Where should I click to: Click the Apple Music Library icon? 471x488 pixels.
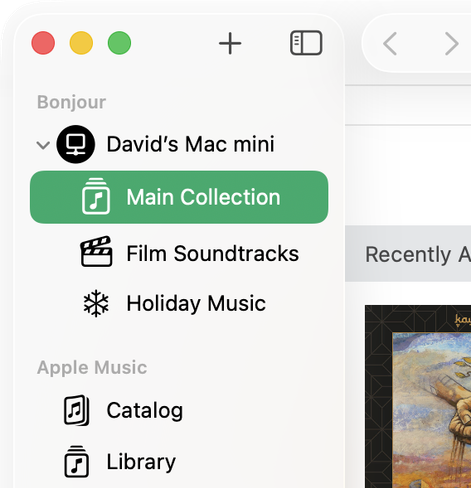[x=76, y=461]
